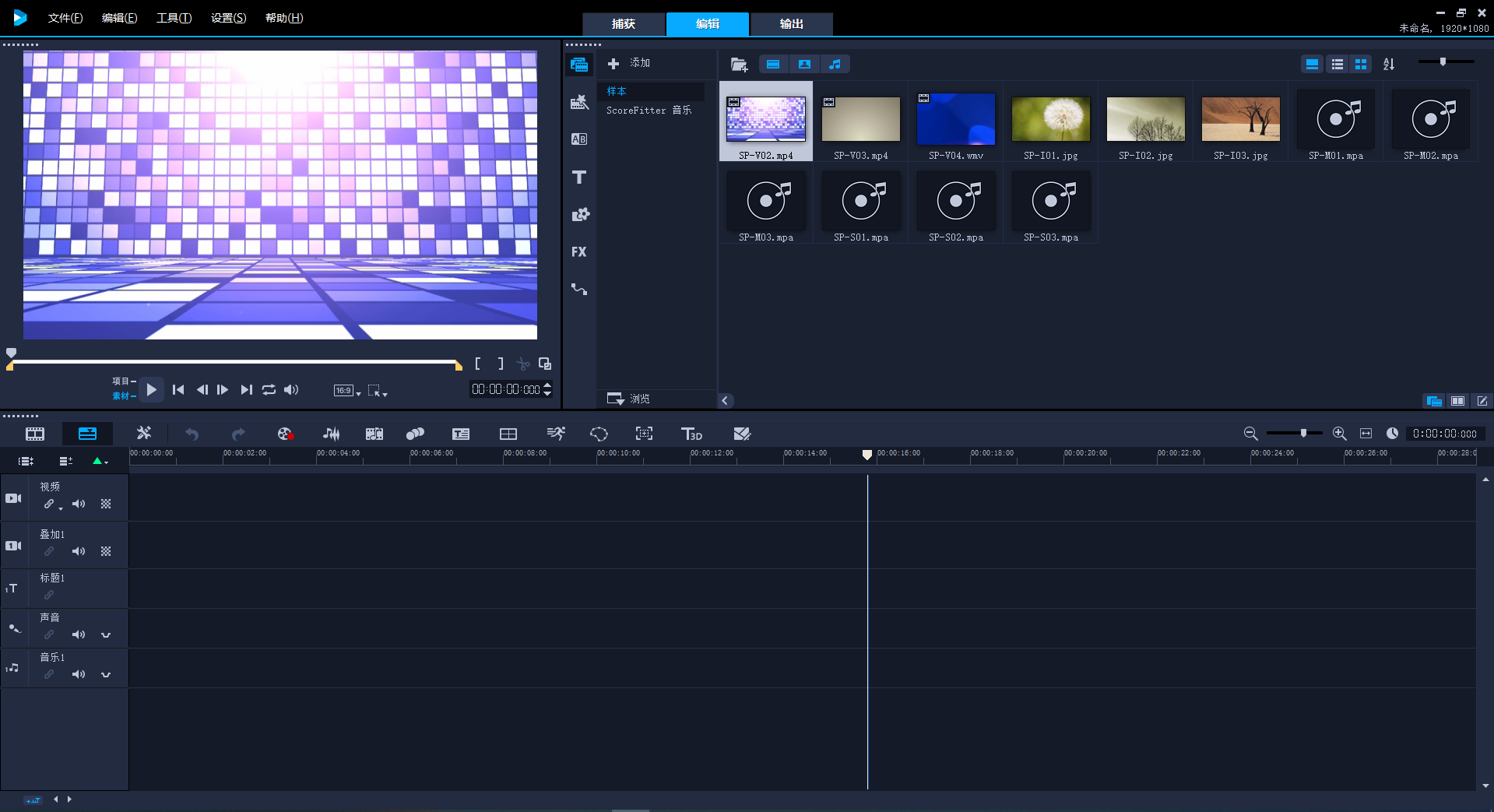Open the 工具(T) menu
Screen dimensions: 1494x812
(x=174, y=18)
